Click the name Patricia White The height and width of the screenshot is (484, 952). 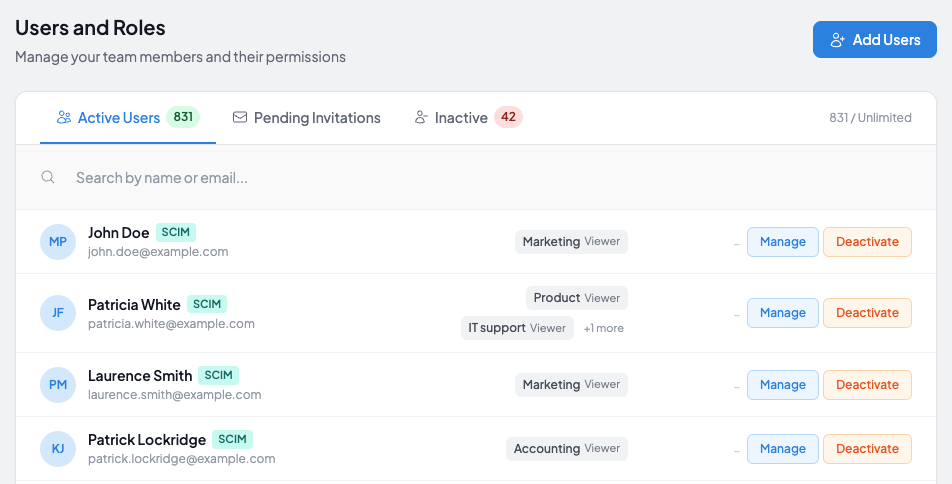pyautogui.click(x=134, y=304)
